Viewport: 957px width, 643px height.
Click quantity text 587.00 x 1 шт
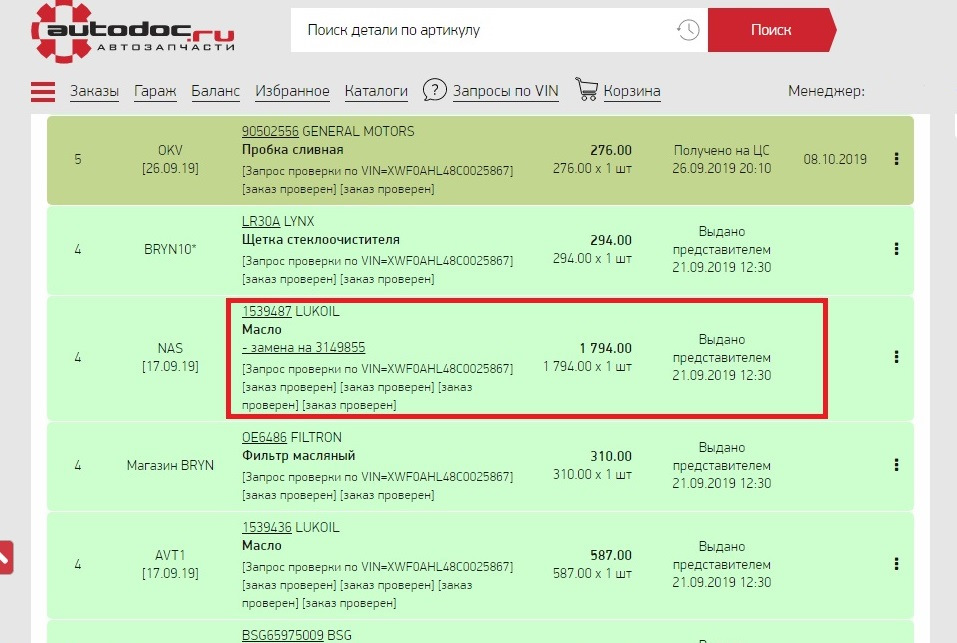coord(592,573)
